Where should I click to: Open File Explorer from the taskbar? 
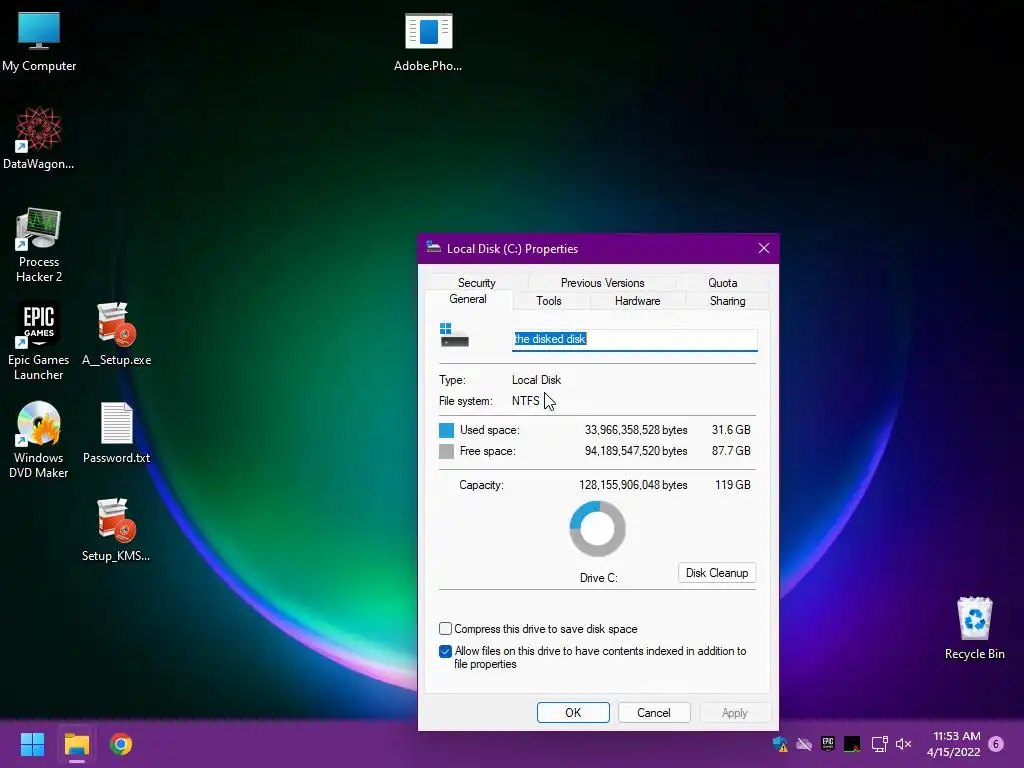(76, 744)
